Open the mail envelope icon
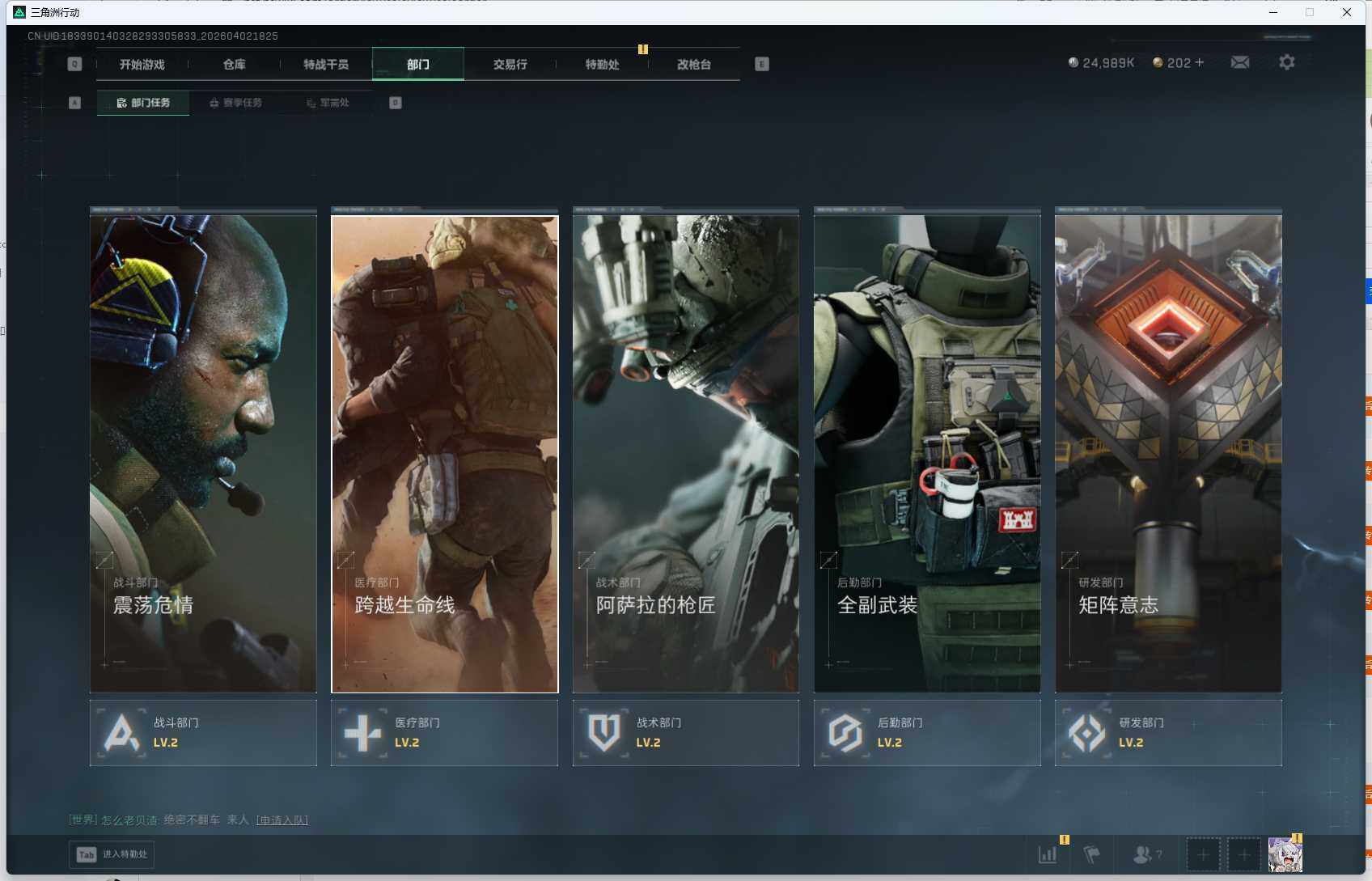1372x881 pixels. click(x=1240, y=62)
